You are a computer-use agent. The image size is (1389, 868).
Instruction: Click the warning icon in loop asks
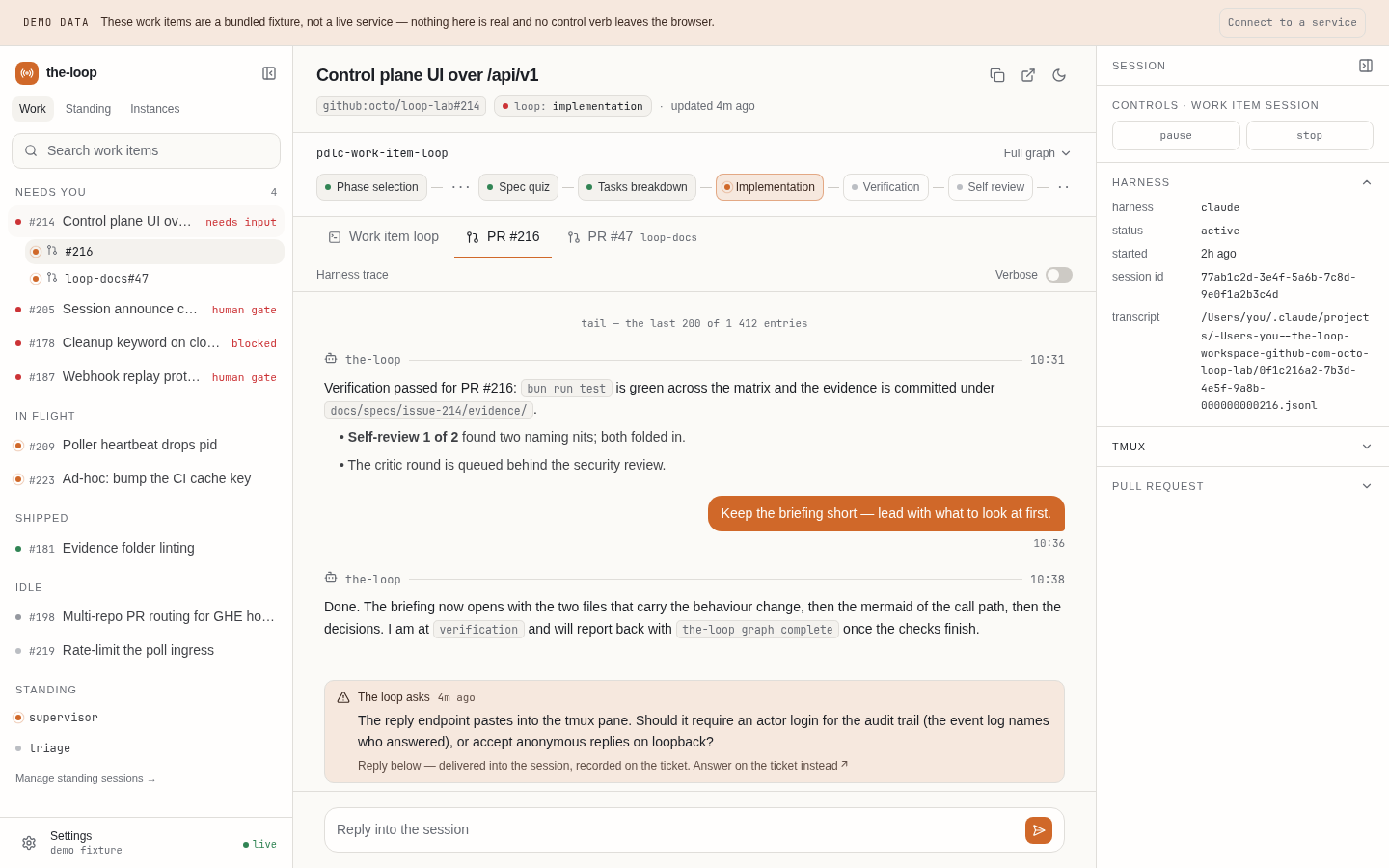tap(343, 697)
